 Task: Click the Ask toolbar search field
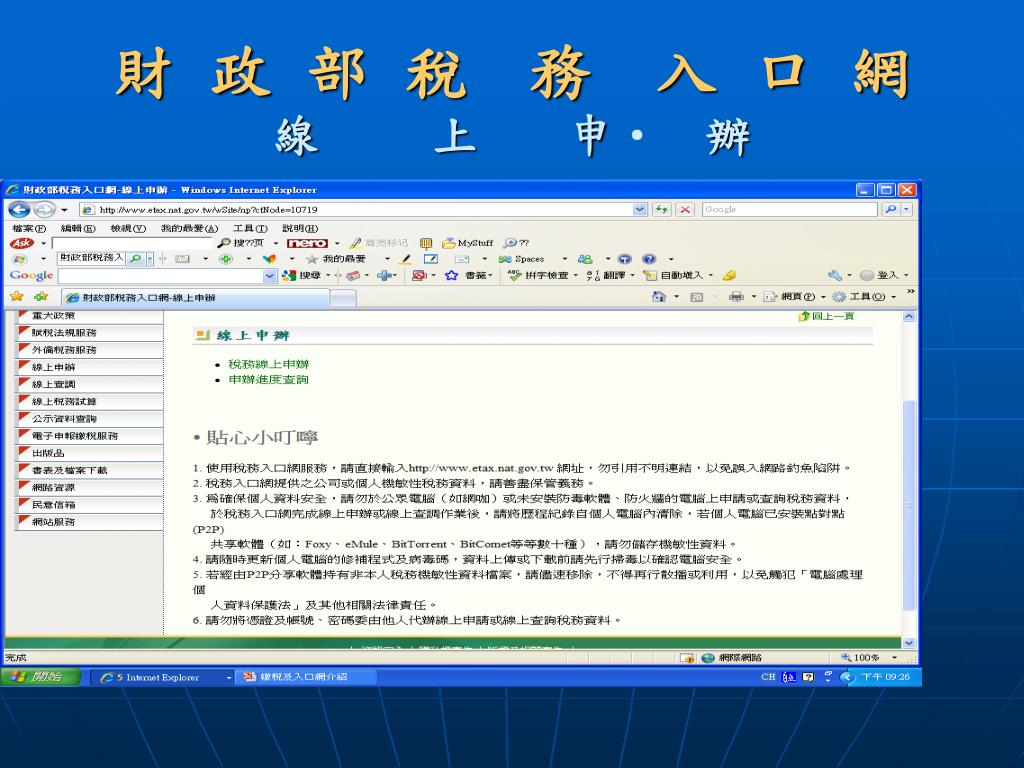pos(132,243)
